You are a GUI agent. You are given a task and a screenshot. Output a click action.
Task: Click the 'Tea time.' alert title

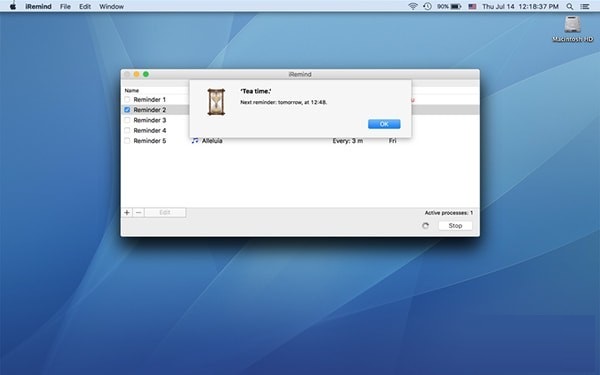click(256, 91)
